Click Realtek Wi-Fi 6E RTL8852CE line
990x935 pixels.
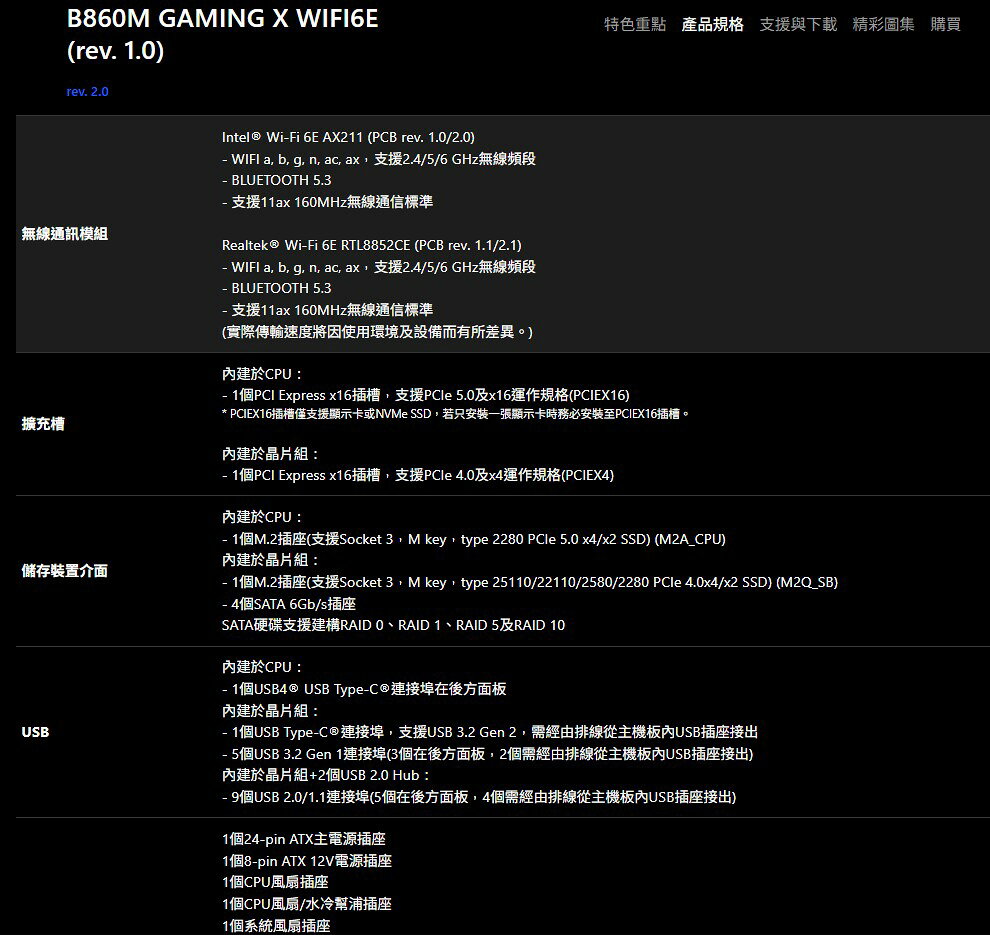(x=371, y=245)
